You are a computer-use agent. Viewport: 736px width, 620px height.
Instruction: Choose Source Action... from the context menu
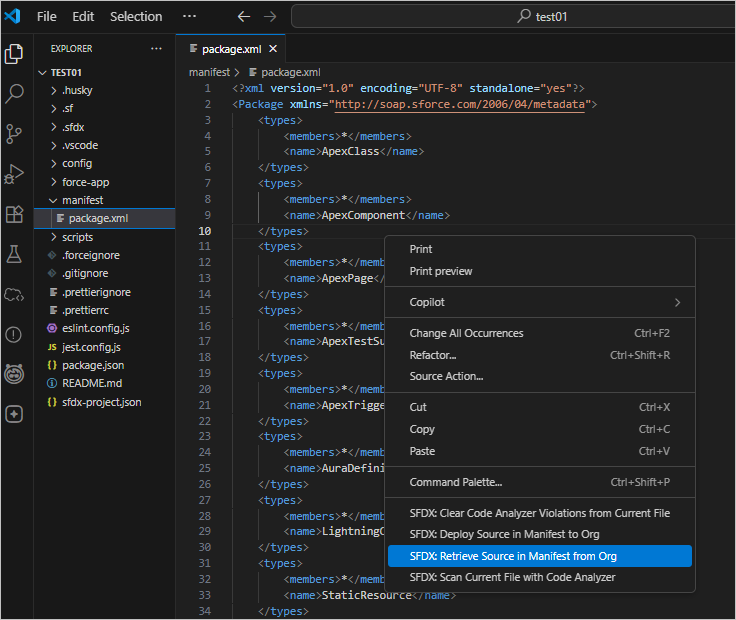tap(540, 376)
